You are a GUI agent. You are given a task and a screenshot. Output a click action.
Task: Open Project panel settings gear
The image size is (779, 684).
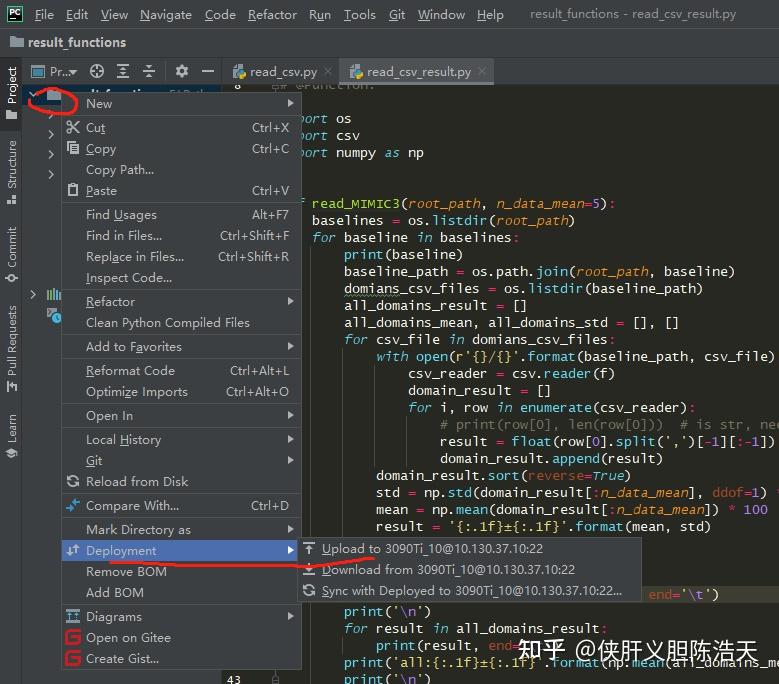tap(182, 72)
